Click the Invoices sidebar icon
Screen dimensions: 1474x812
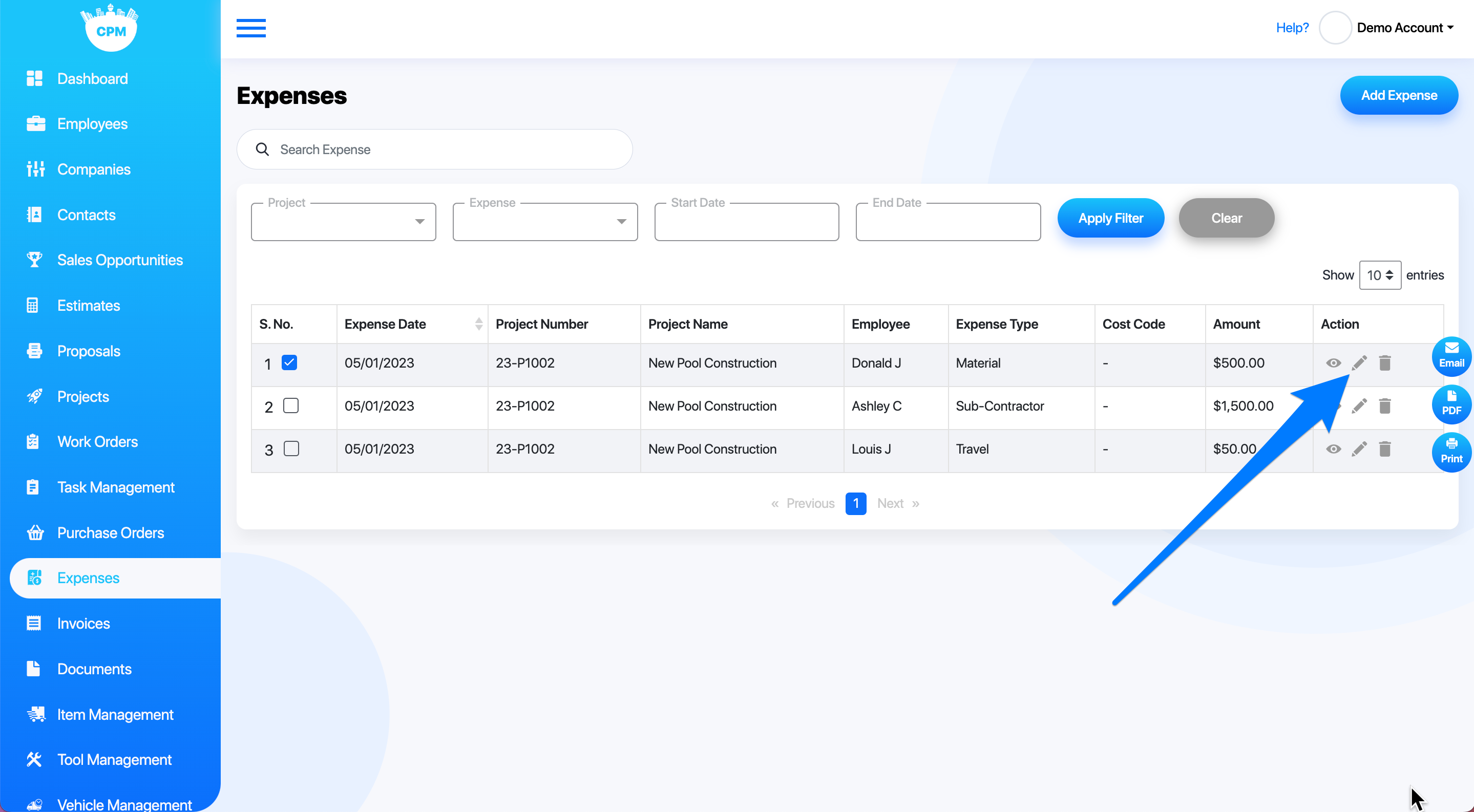point(34,623)
